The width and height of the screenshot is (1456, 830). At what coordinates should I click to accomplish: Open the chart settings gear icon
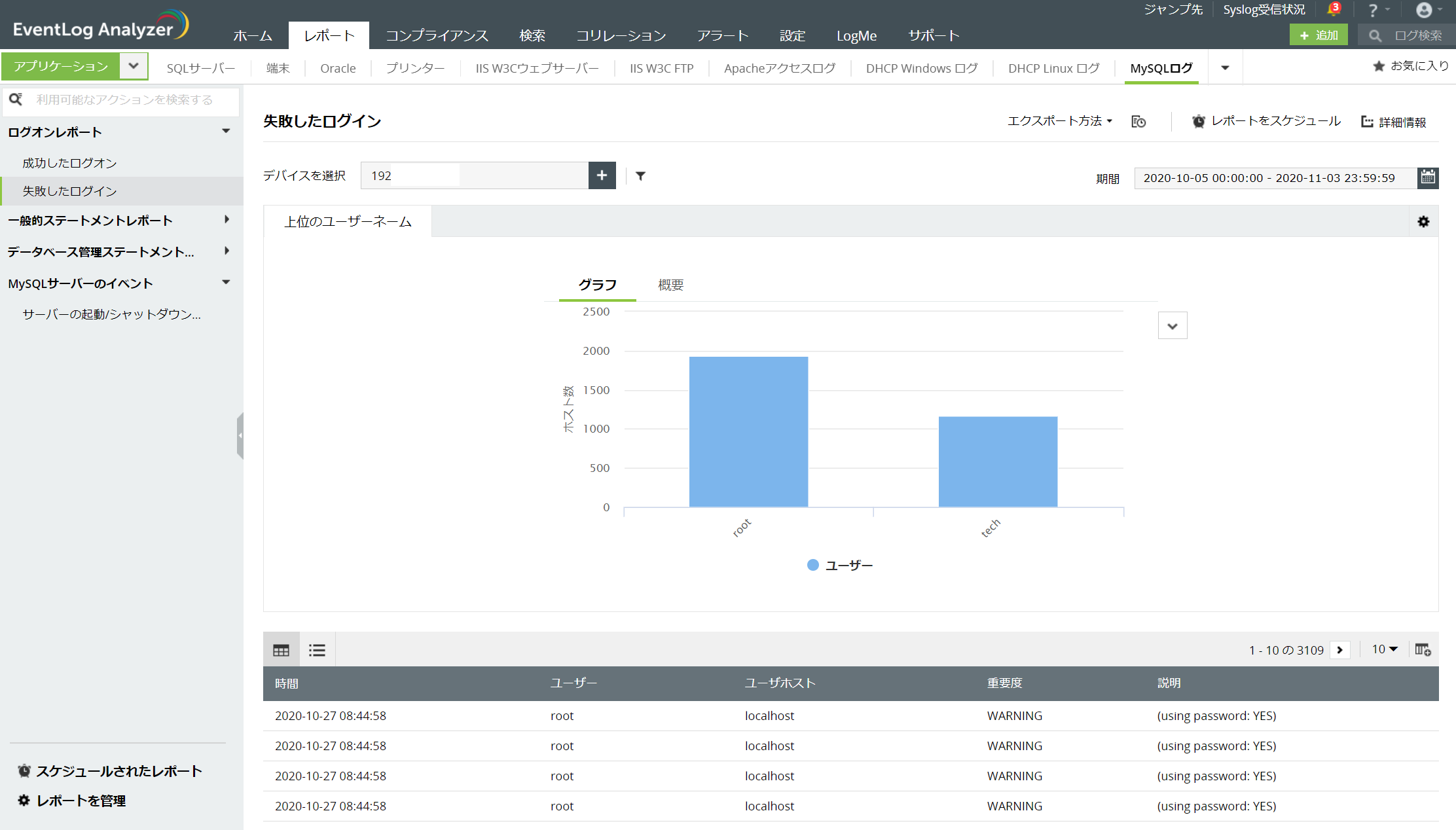click(x=1423, y=222)
